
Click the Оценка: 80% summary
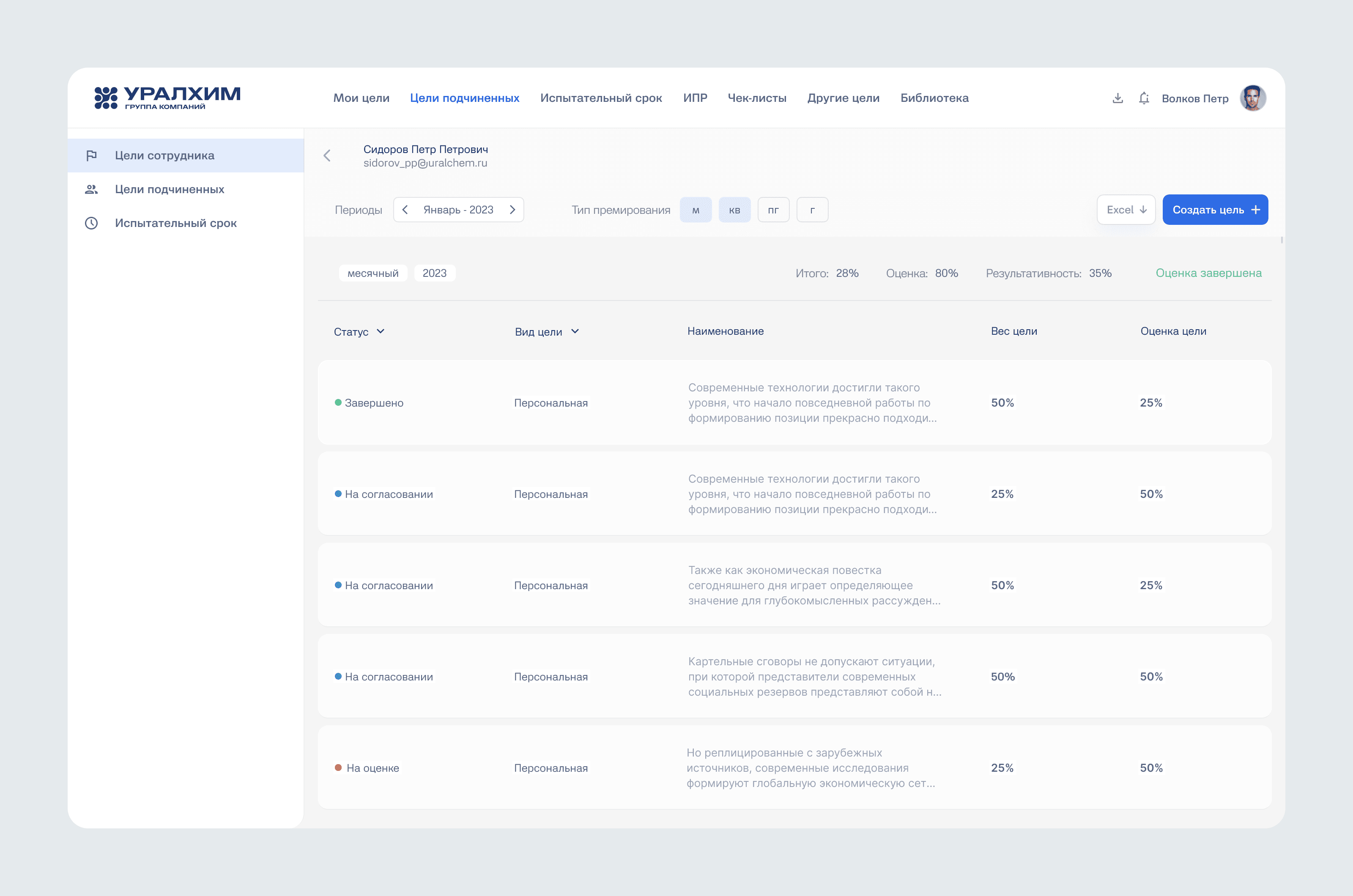point(922,273)
